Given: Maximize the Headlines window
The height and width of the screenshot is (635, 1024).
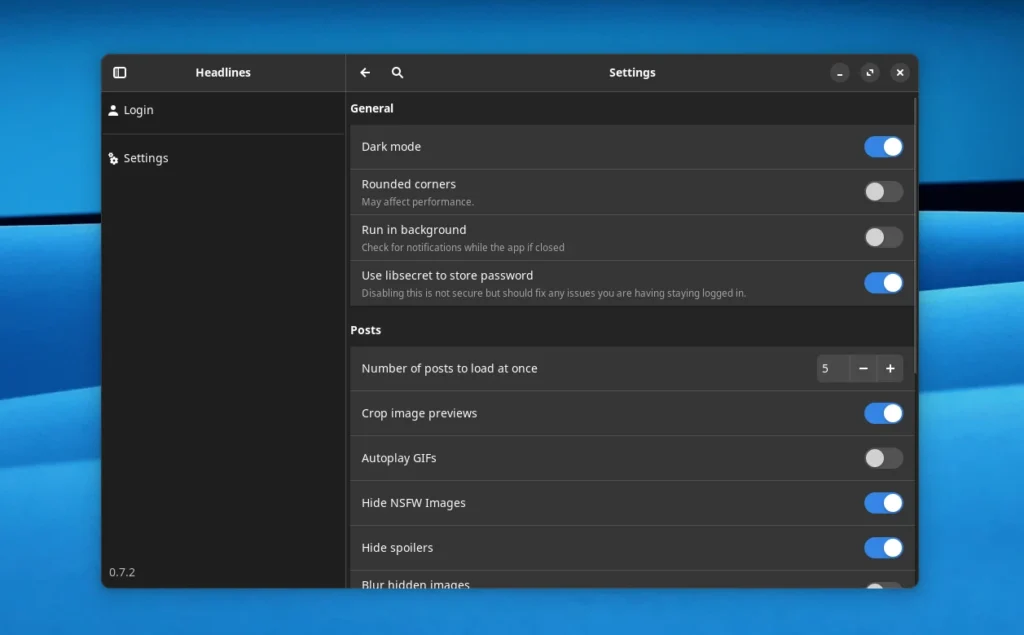Looking at the screenshot, I should point(870,73).
